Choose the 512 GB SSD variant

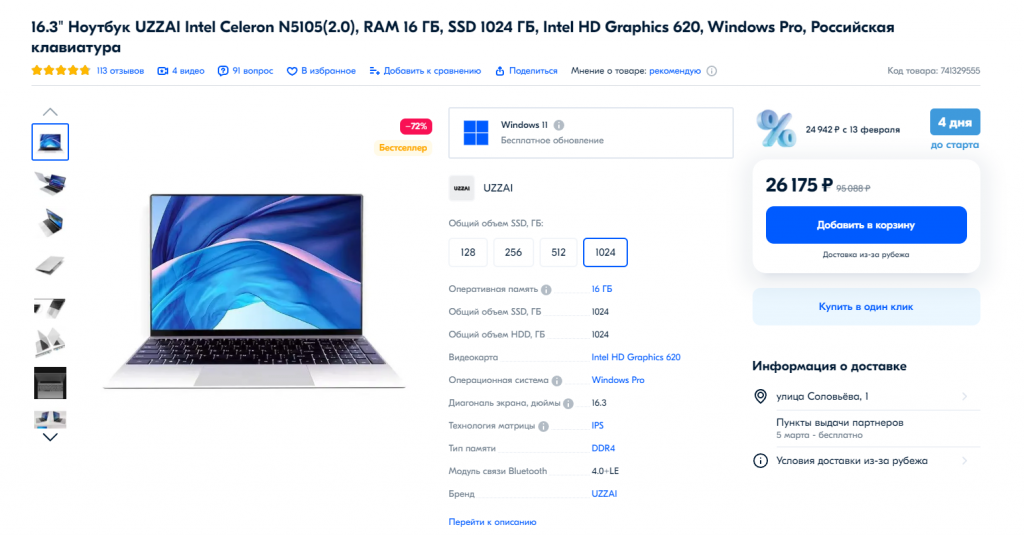tap(558, 253)
